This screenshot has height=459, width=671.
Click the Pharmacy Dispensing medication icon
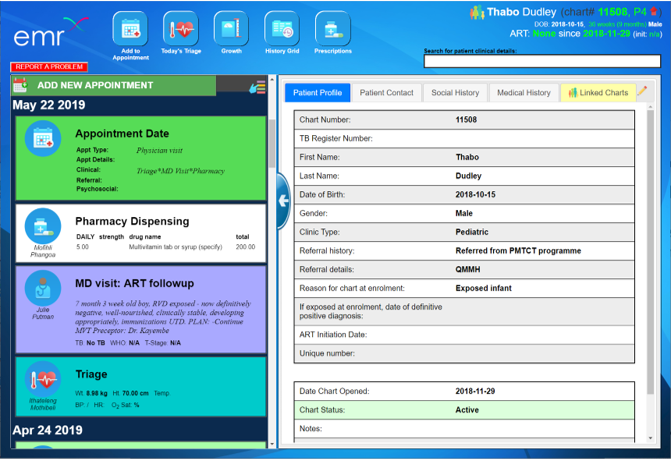[42, 225]
